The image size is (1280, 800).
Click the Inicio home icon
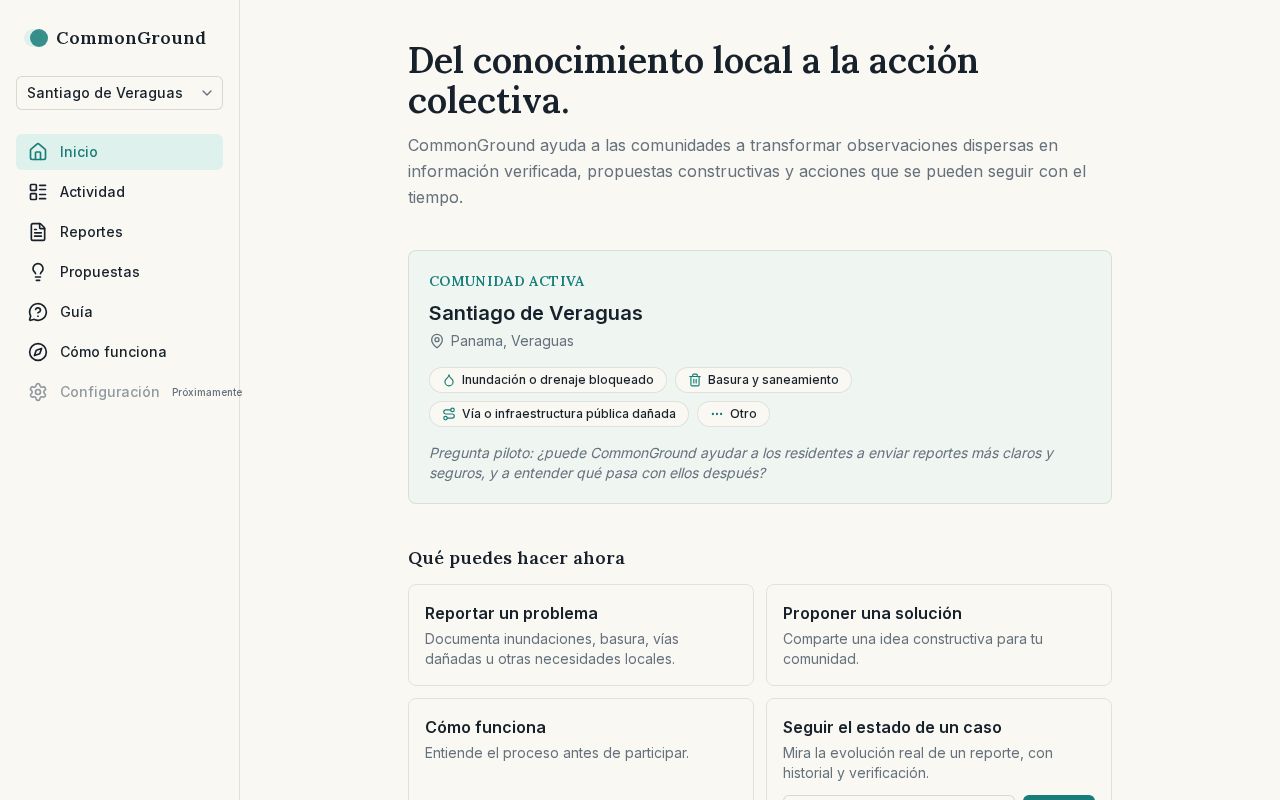[38, 152]
